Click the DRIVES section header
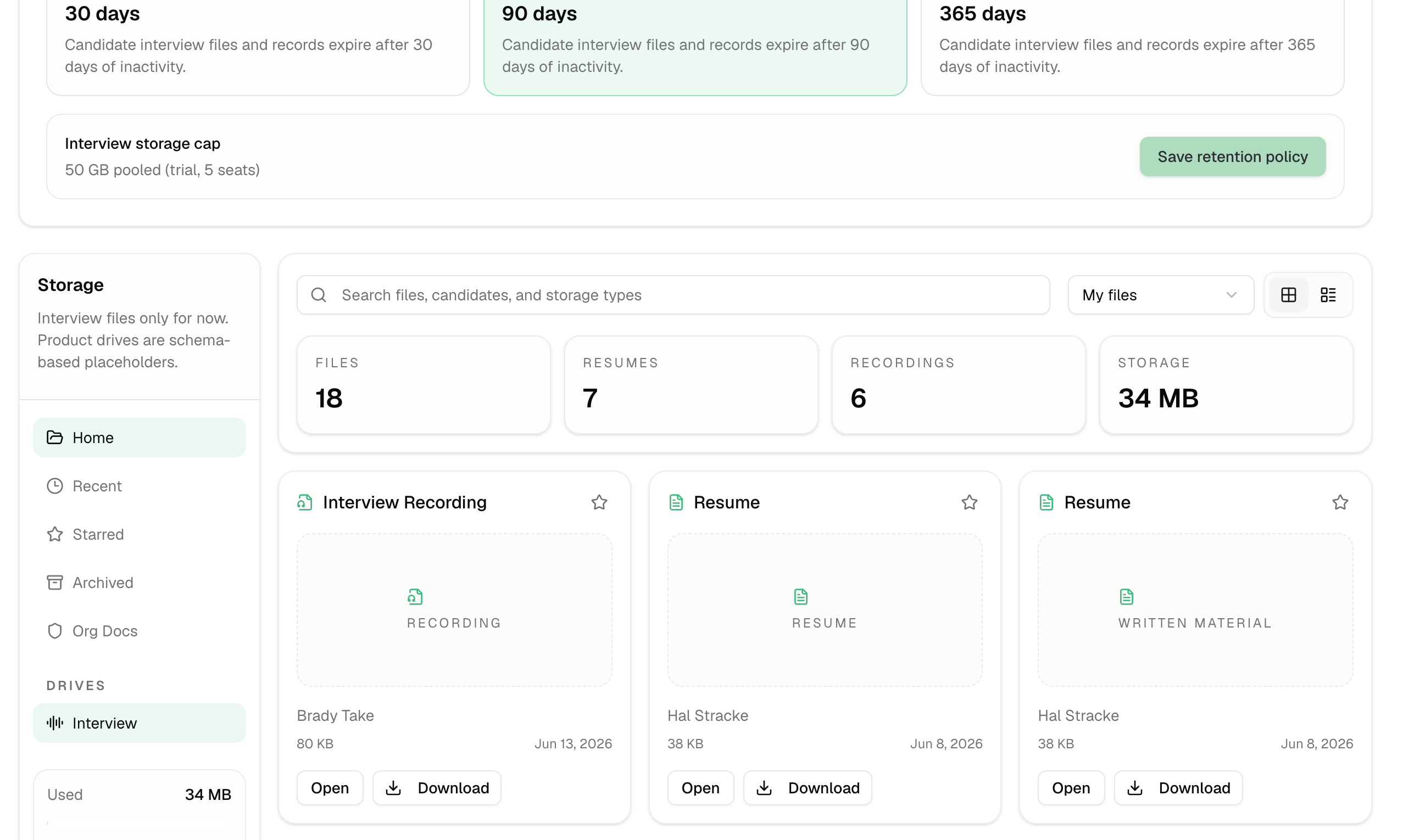Image resolution: width=1403 pixels, height=840 pixels. (76, 686)
